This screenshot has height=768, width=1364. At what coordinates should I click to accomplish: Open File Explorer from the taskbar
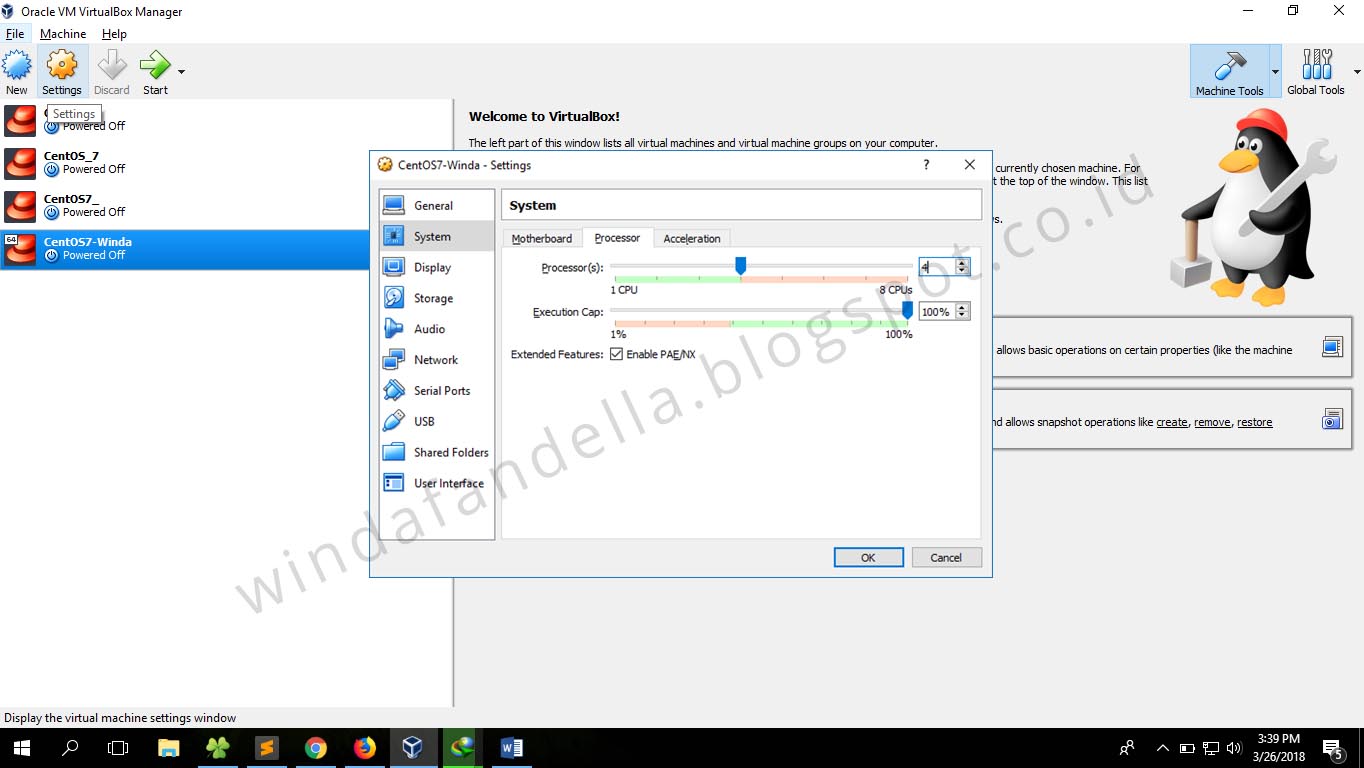(x=168, y=748)
